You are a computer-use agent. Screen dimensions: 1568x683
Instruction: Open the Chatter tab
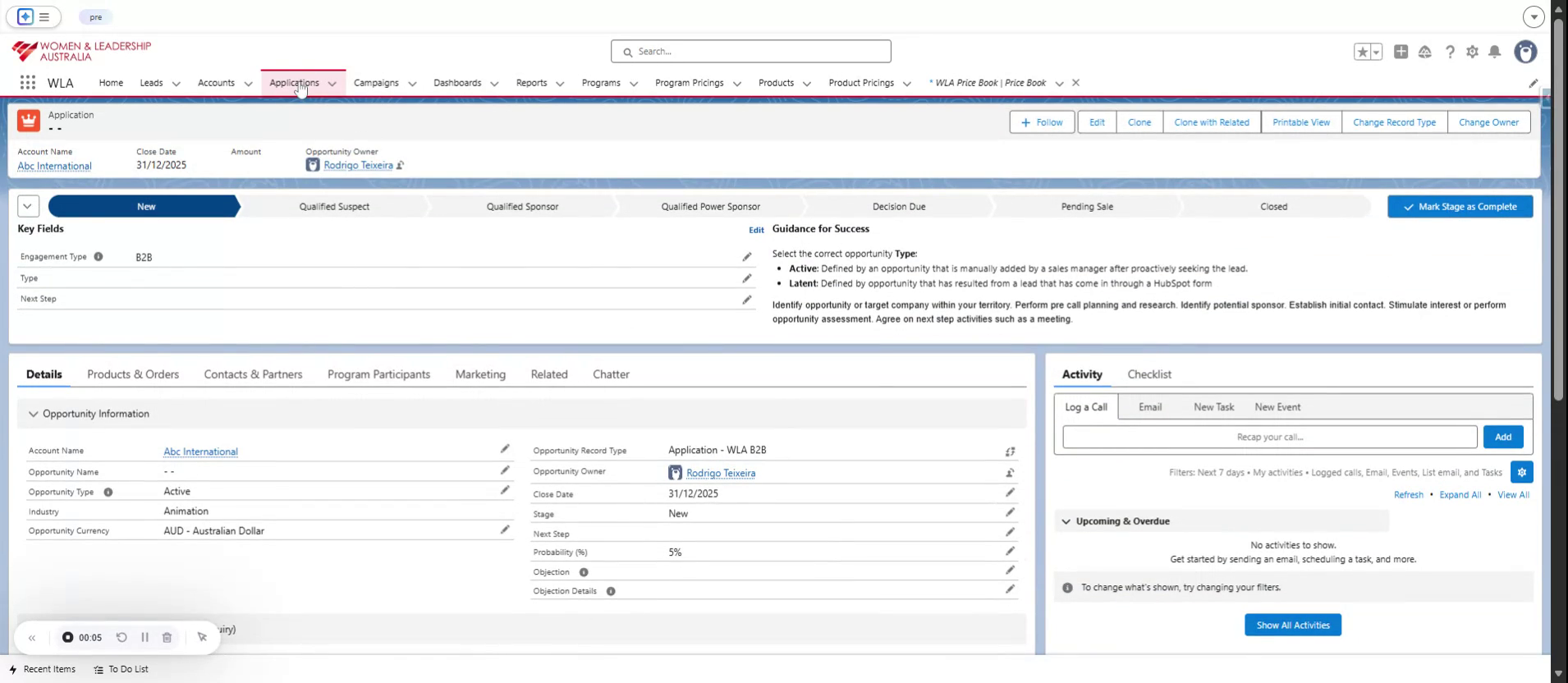pyautogui.click(x=611, y=374)
